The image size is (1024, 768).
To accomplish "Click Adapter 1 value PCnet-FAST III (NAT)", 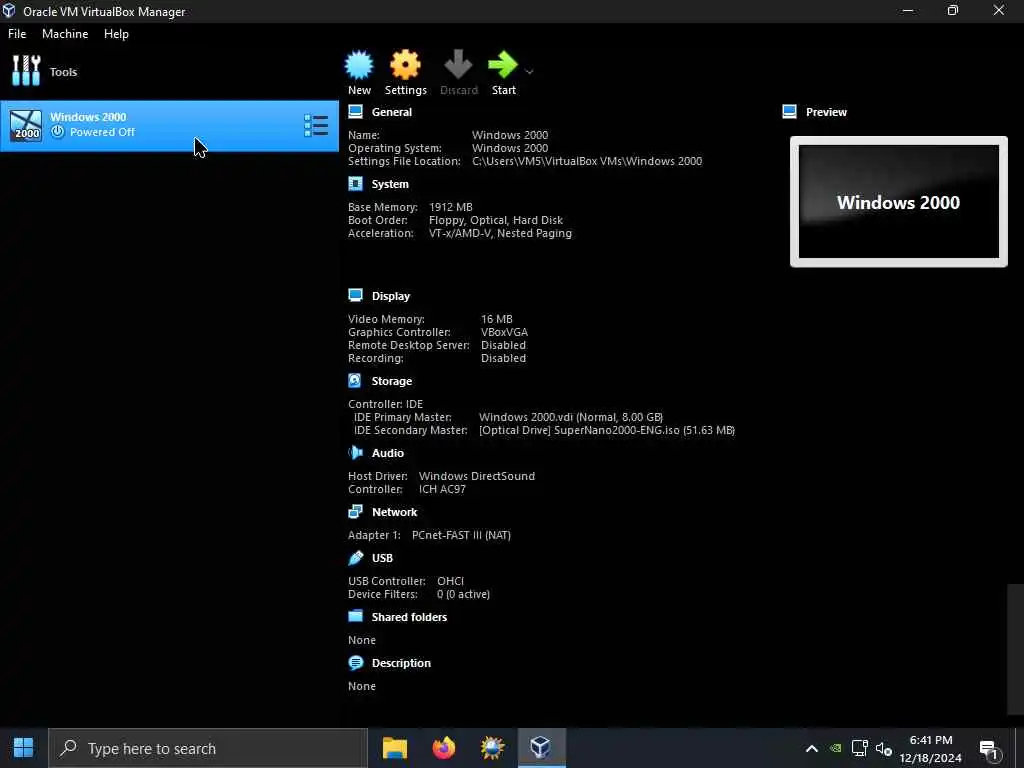I will (x=461, y=535).
